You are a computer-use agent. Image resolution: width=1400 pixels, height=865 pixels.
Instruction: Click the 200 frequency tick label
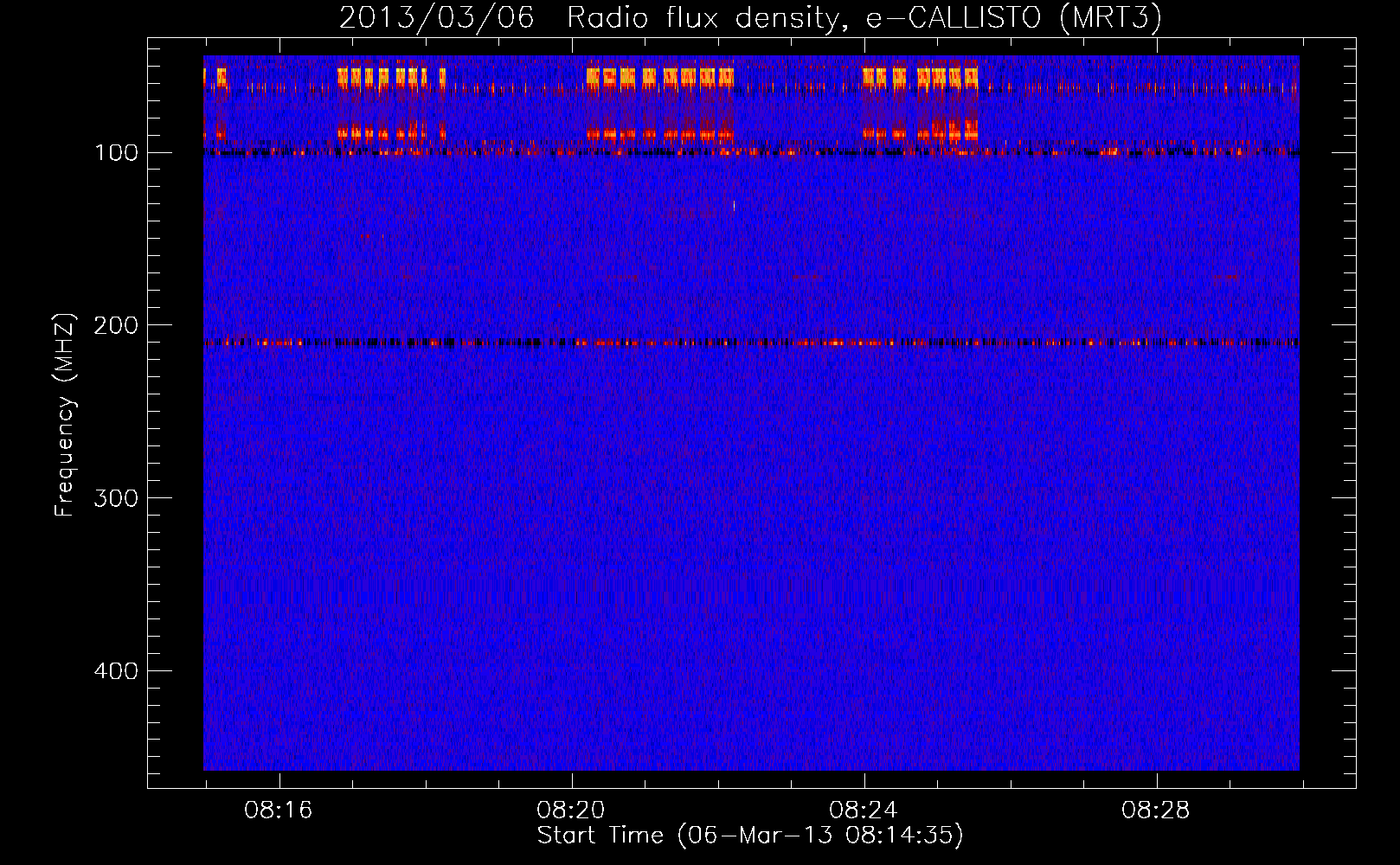(x=116, y=325)
